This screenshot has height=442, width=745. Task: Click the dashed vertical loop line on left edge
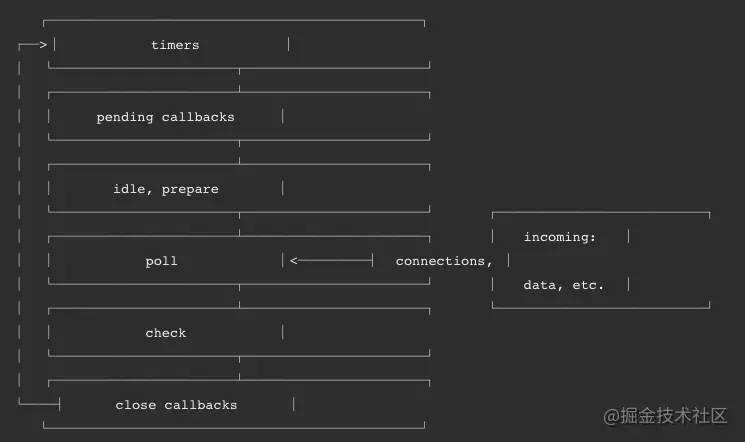point(19,223)
